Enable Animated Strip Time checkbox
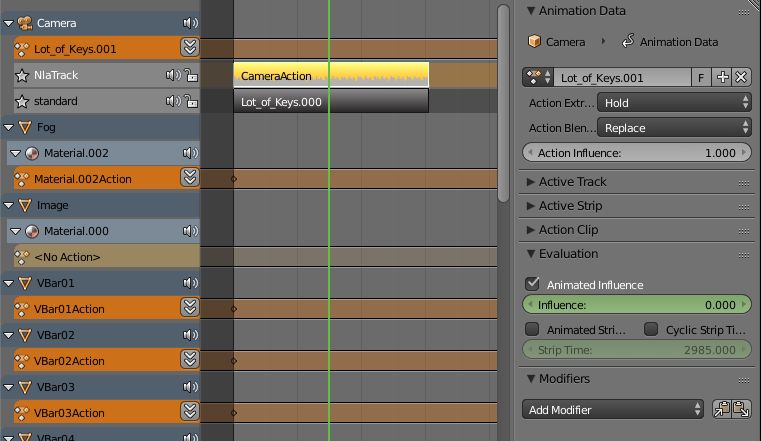Screen dimensions: 761x441 tap(532, 329)
